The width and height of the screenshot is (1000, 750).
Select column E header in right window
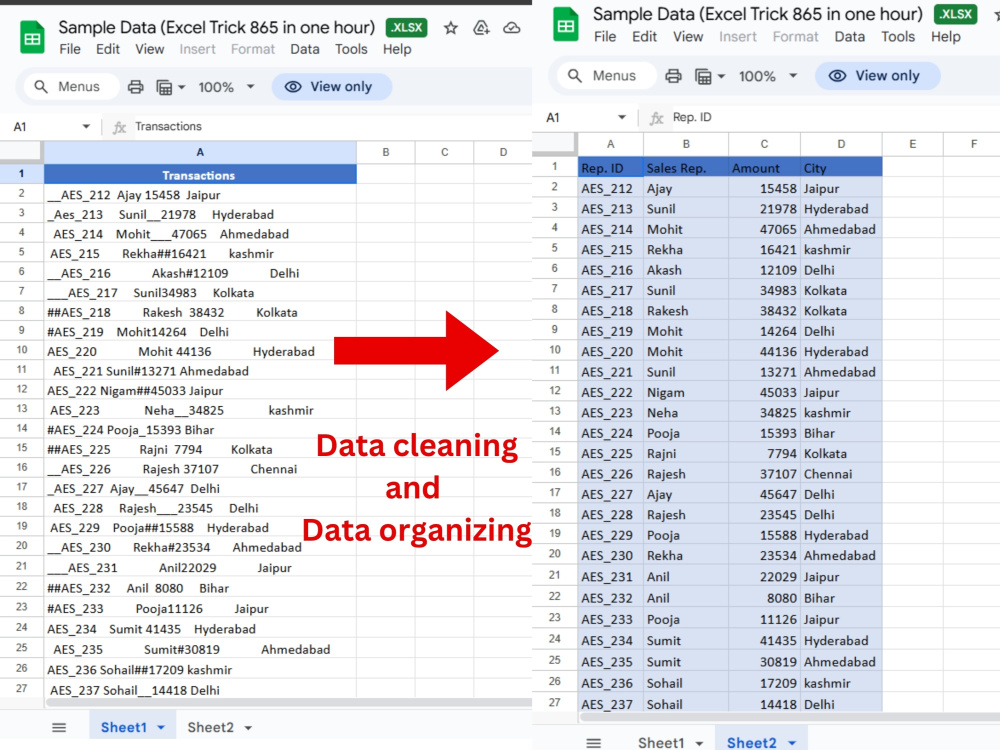pyautogui.click(x=913, y=144)
